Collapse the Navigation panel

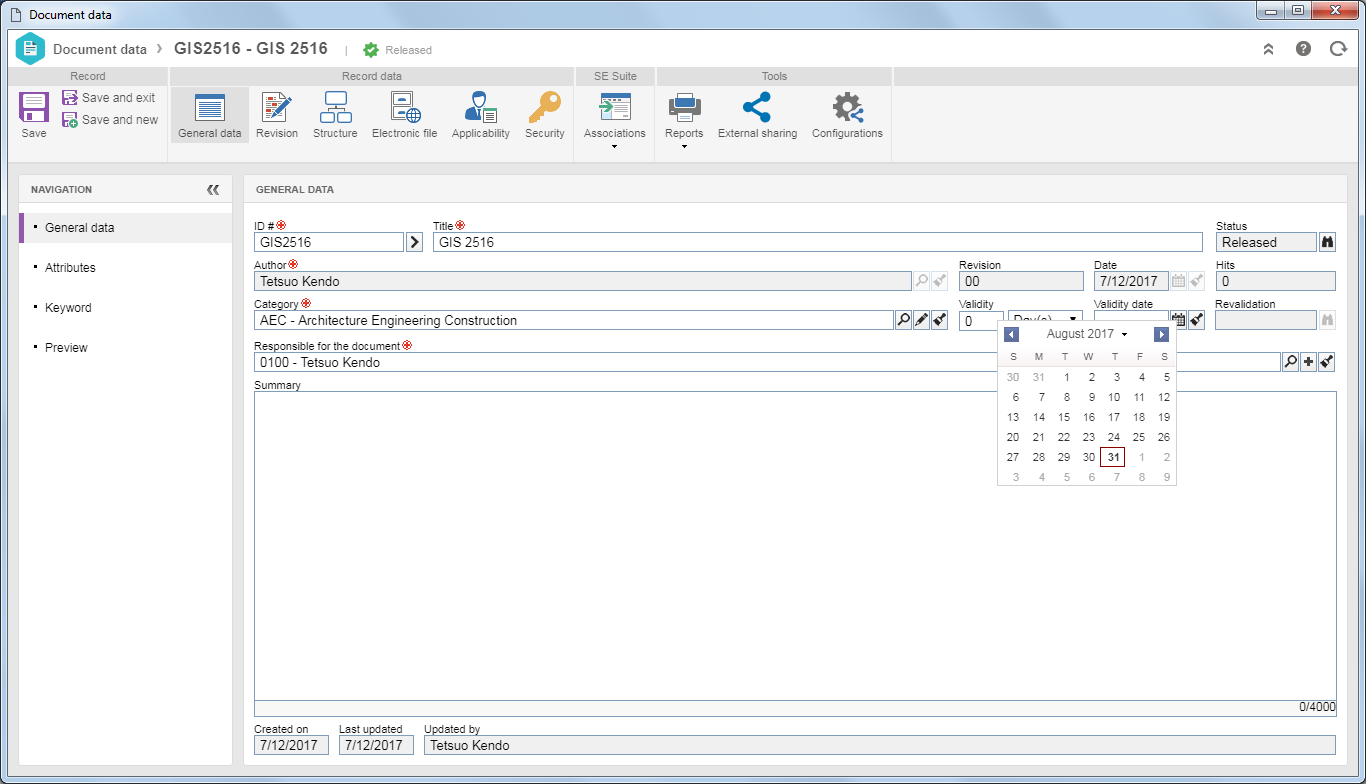213,189
